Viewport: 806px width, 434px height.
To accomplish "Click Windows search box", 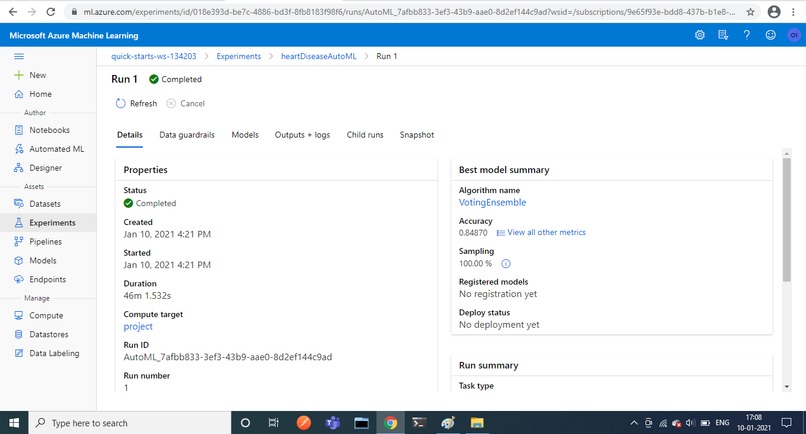I will pos(130,423).
